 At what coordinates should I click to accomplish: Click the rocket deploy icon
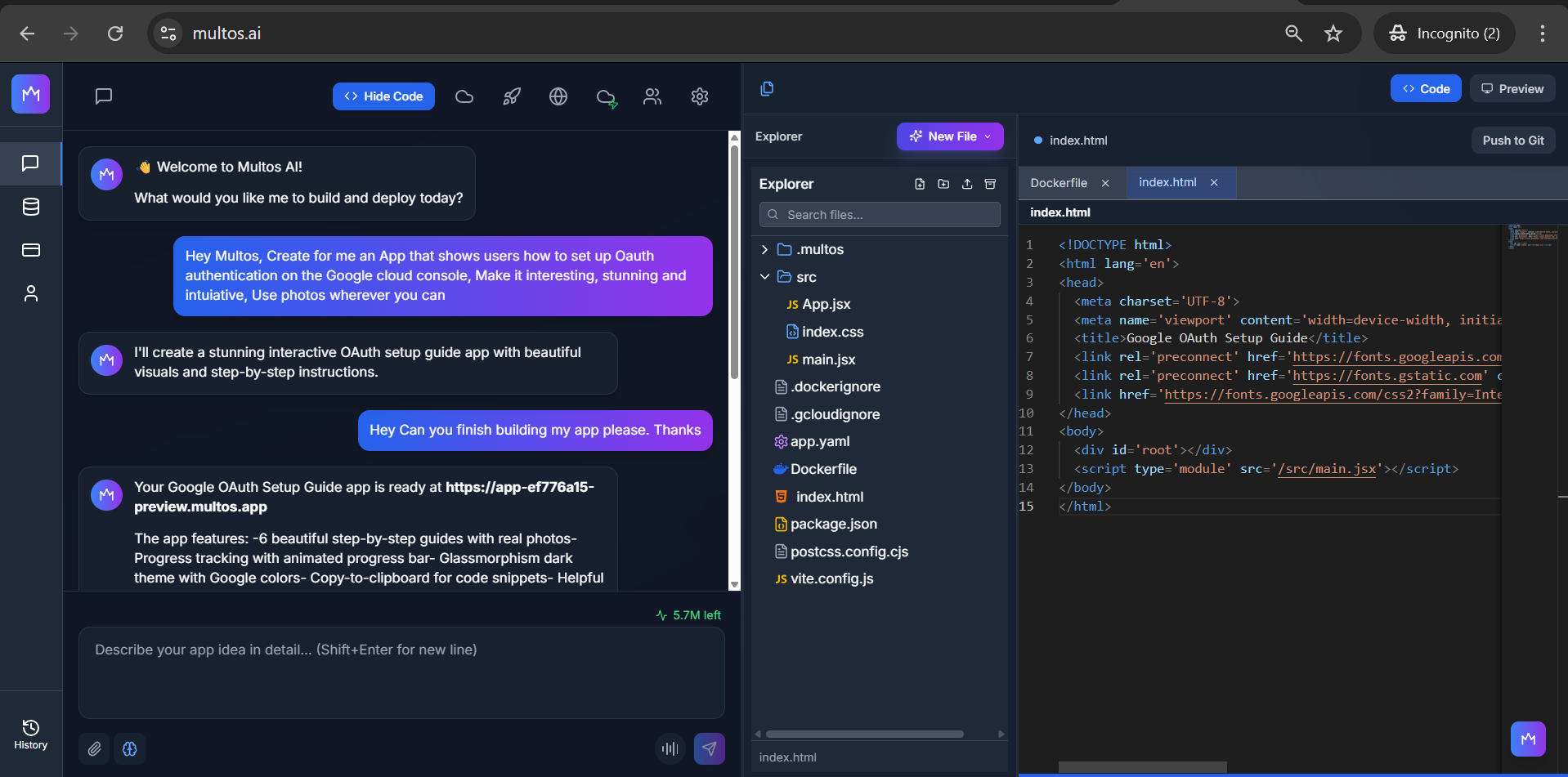tap(512, 96)
